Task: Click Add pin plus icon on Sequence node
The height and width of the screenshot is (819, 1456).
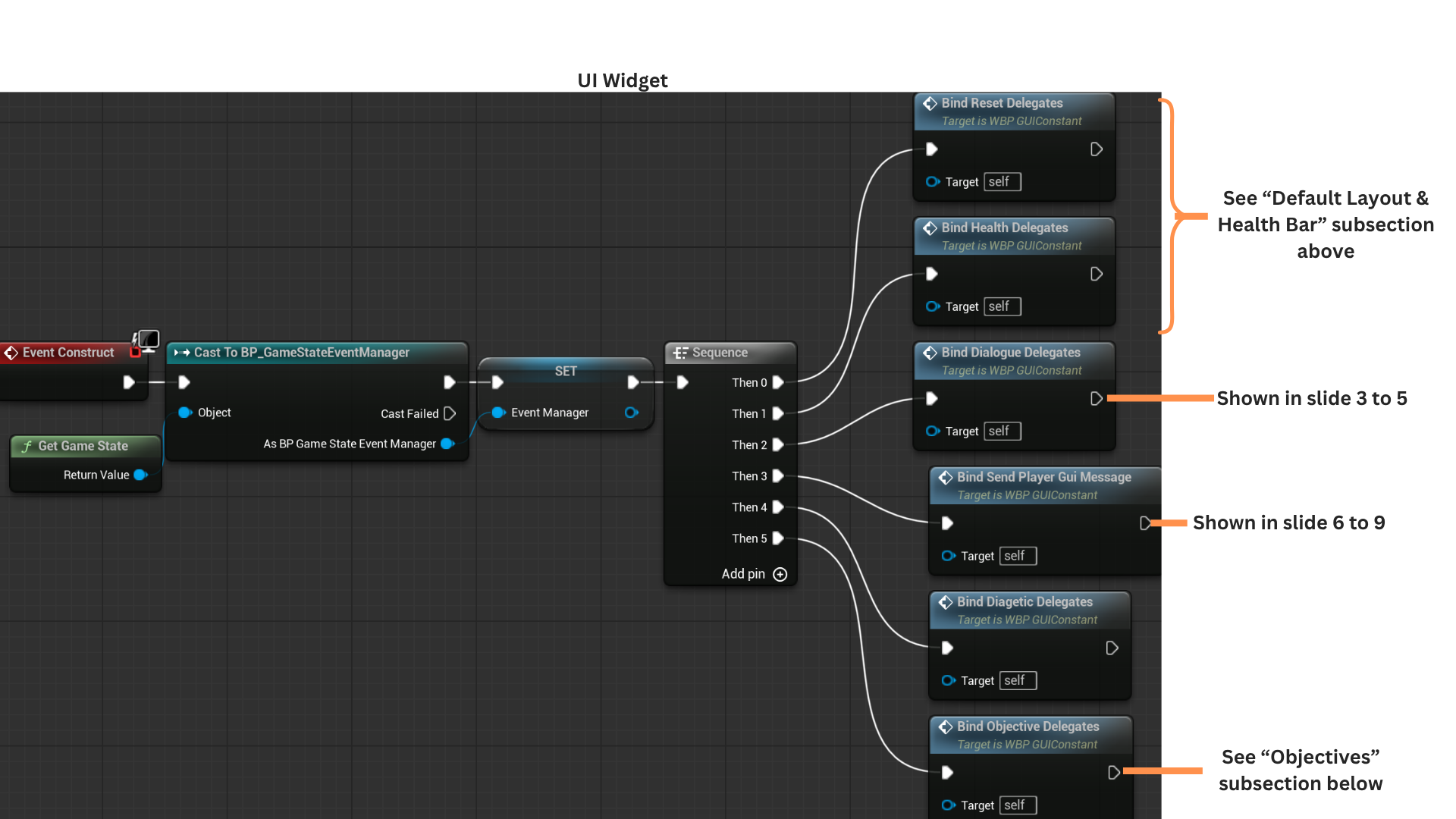Action: pos(780,574)
